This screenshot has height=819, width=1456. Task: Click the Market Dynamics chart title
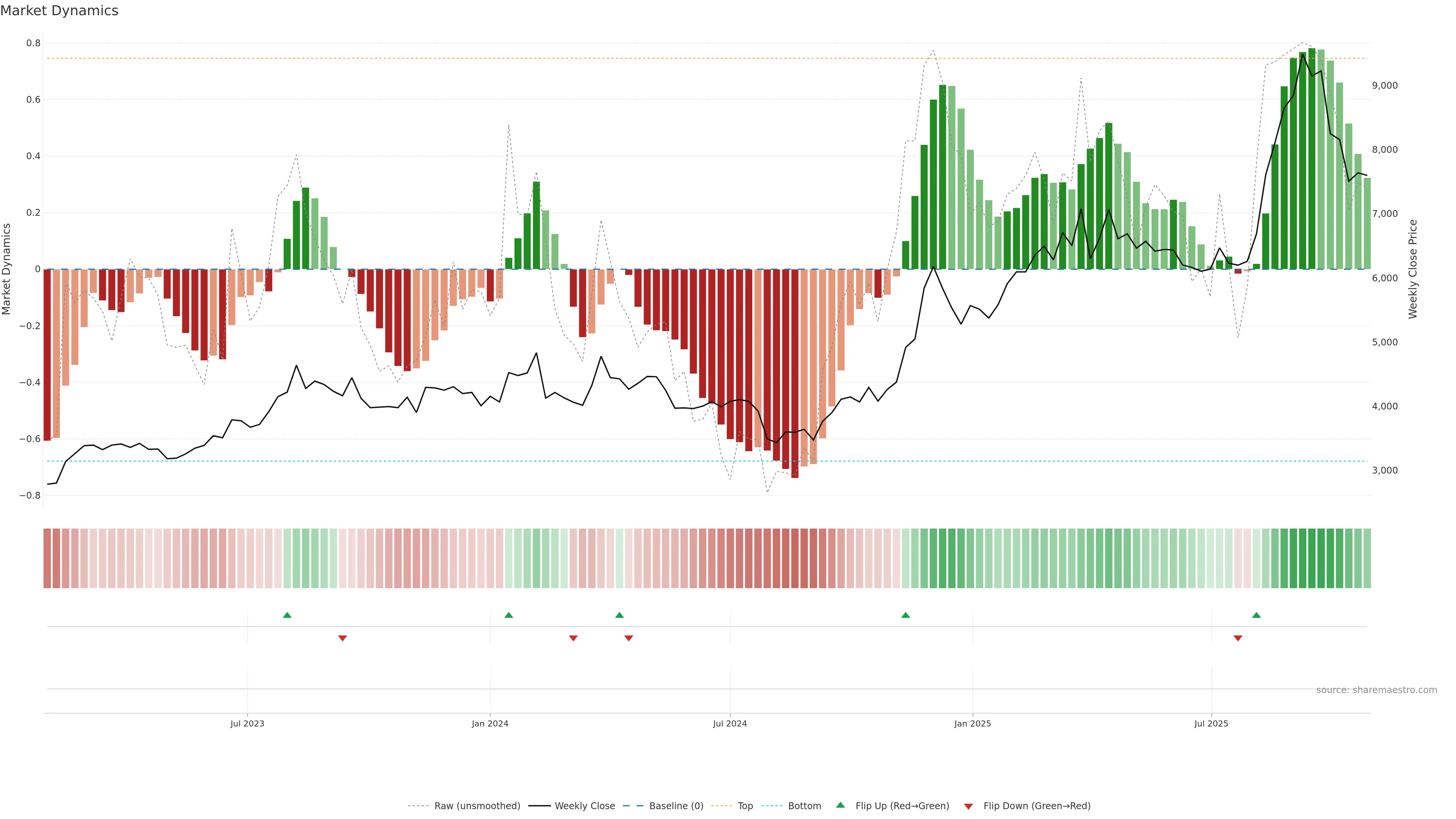60,11
